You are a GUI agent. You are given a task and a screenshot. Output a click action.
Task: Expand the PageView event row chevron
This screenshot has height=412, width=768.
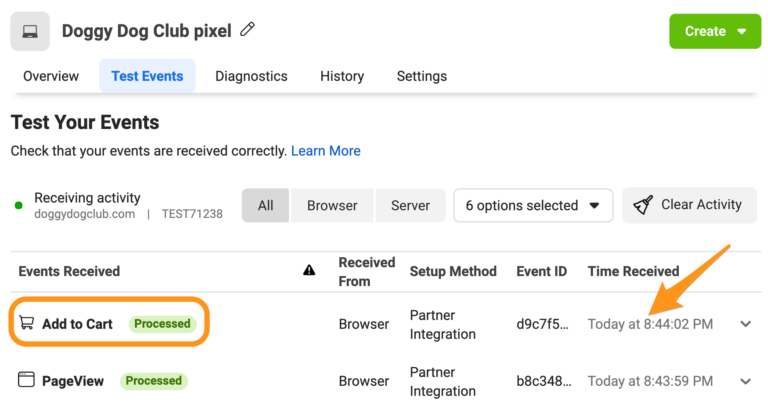(x=745, y=381)
